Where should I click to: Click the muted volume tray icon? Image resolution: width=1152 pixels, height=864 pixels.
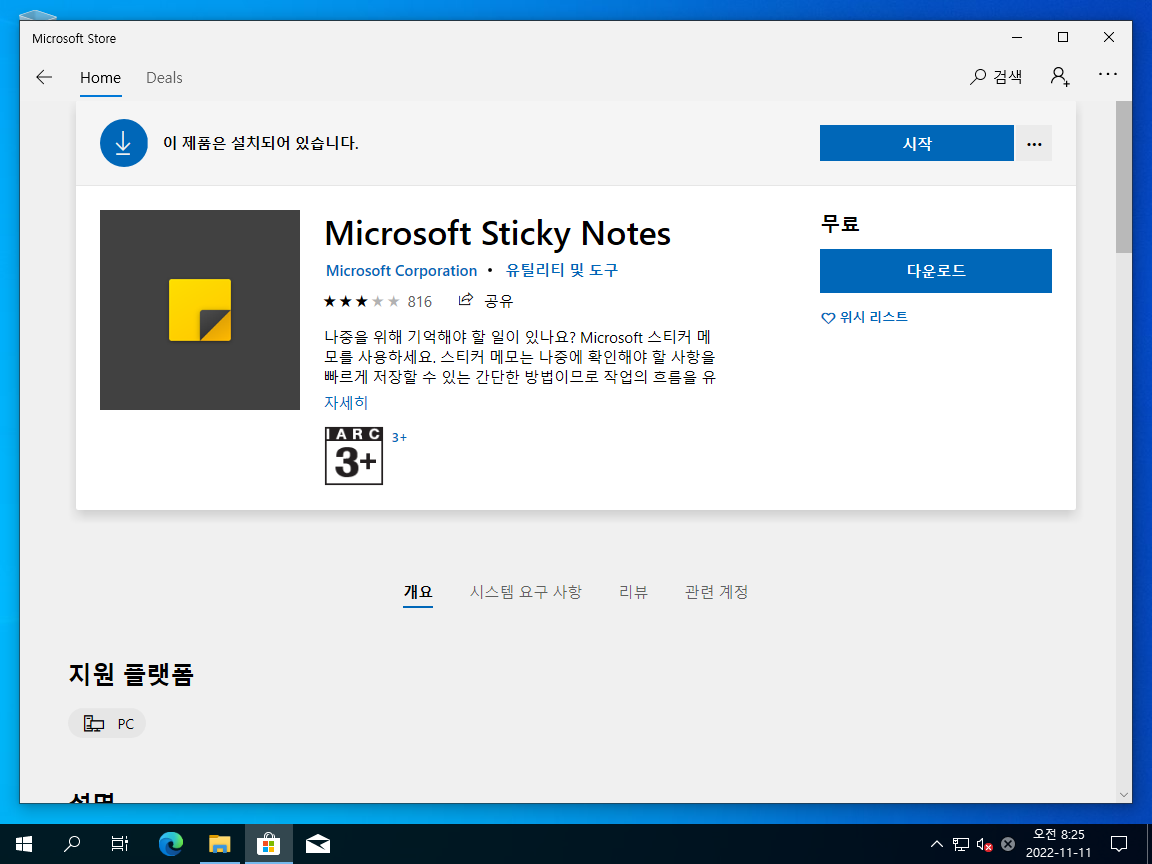tap(984, 844)
